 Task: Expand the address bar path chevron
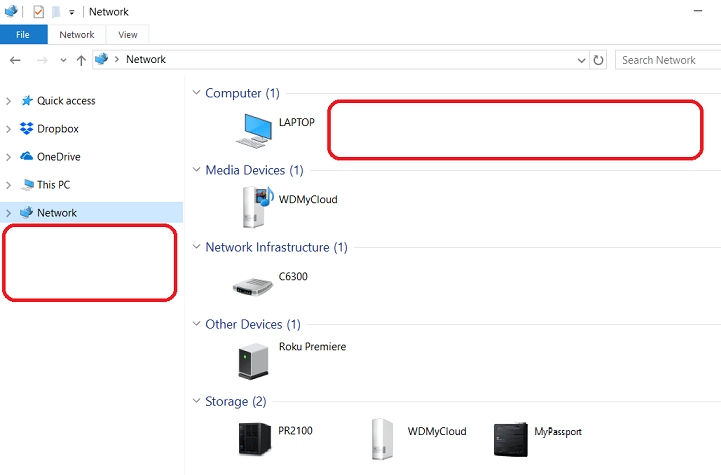(x=117, y=59)
